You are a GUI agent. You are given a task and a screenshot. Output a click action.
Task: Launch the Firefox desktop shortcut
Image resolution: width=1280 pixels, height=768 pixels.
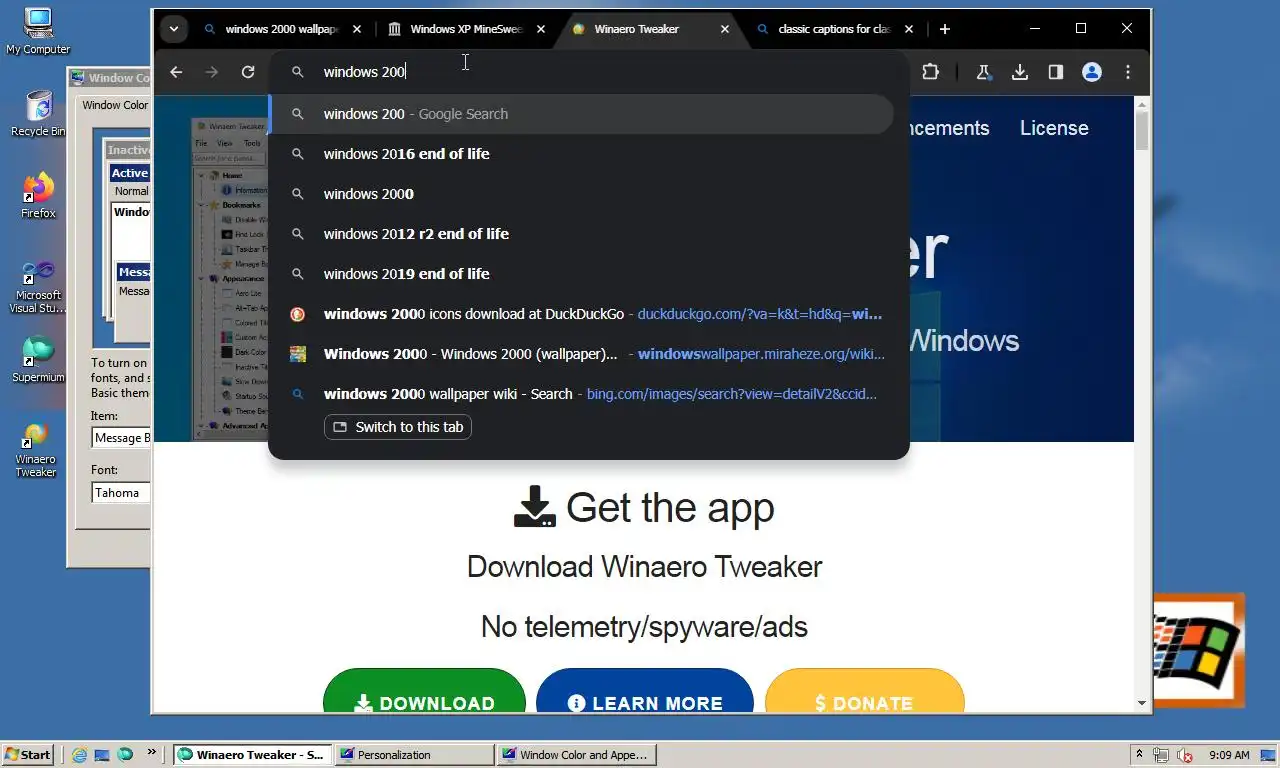(38, 196)
